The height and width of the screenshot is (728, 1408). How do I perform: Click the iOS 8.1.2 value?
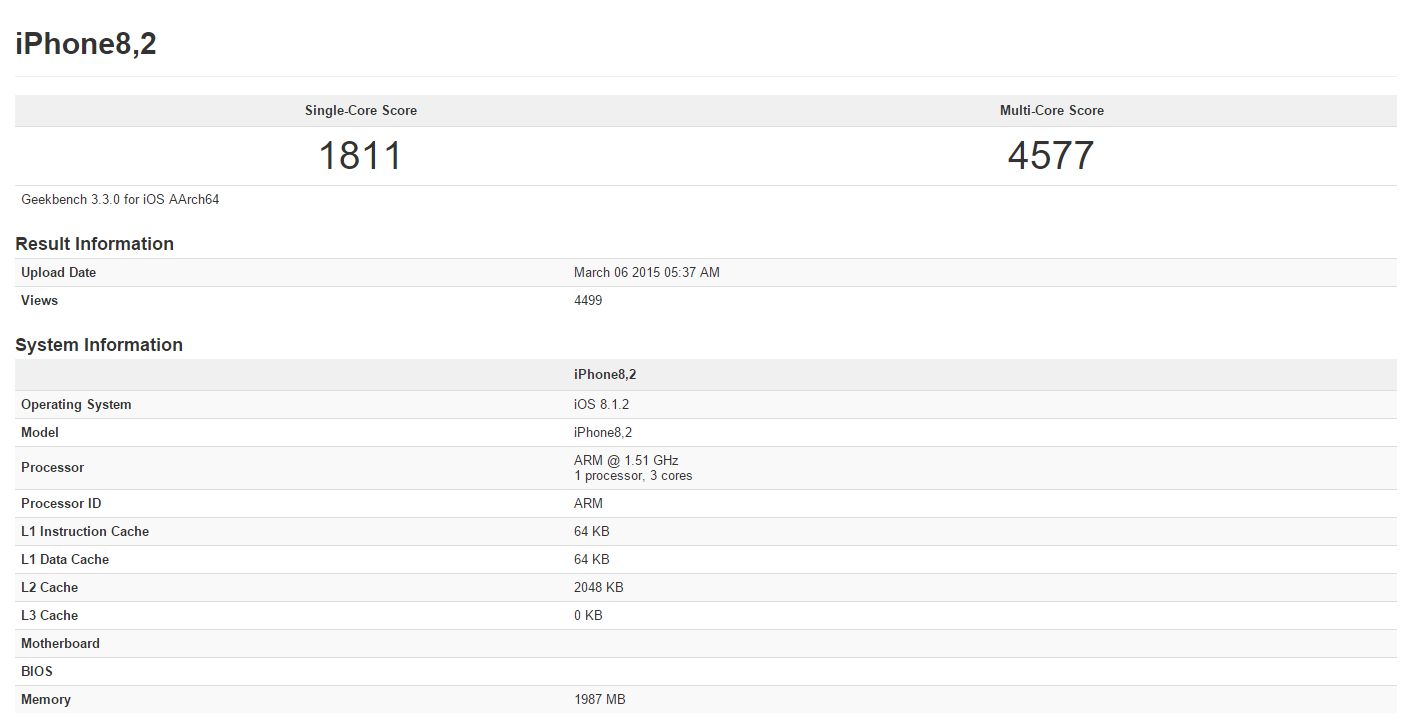(x=601, y=405)
